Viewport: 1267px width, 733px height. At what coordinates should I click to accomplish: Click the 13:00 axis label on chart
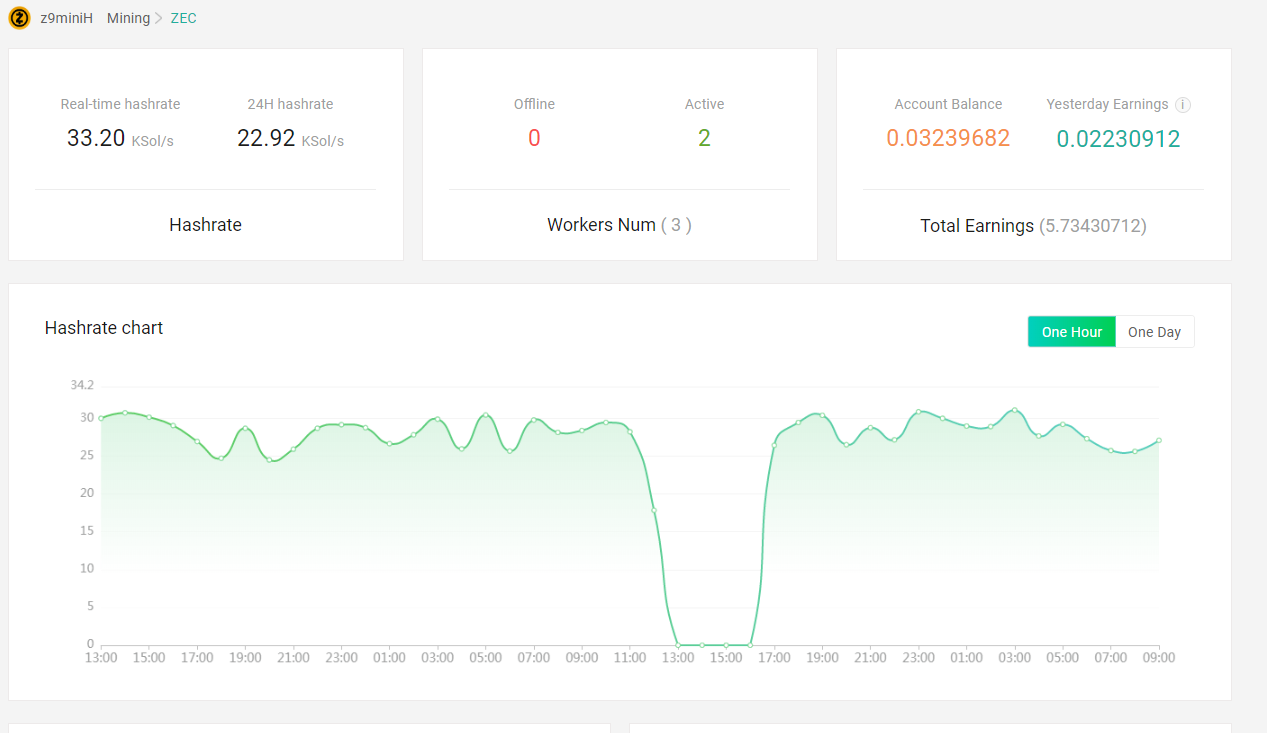[x=101, y=657]
